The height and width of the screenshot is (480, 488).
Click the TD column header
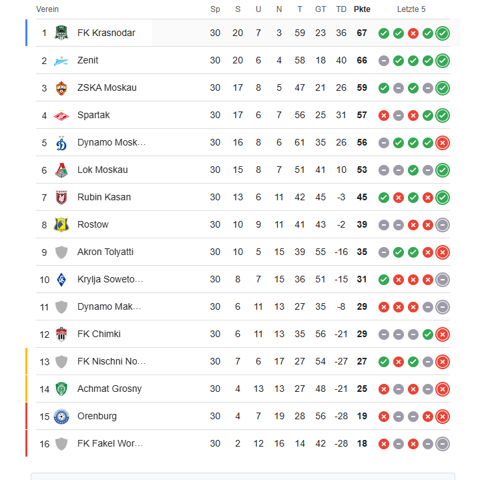(x=341, y=9)
